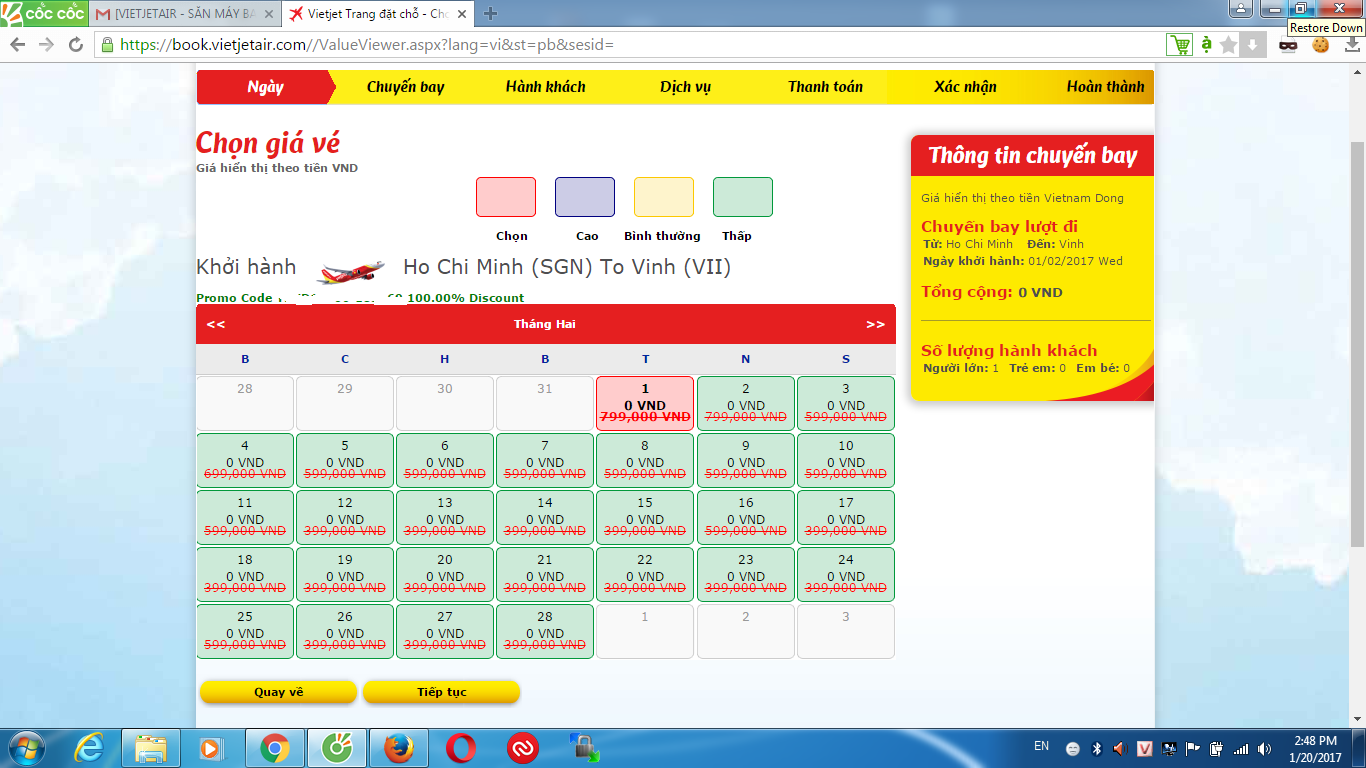This screenshot has height=768, width=1366.
Task: Go to the Dịch vụ booking step
Action: [x=685, y=87]
